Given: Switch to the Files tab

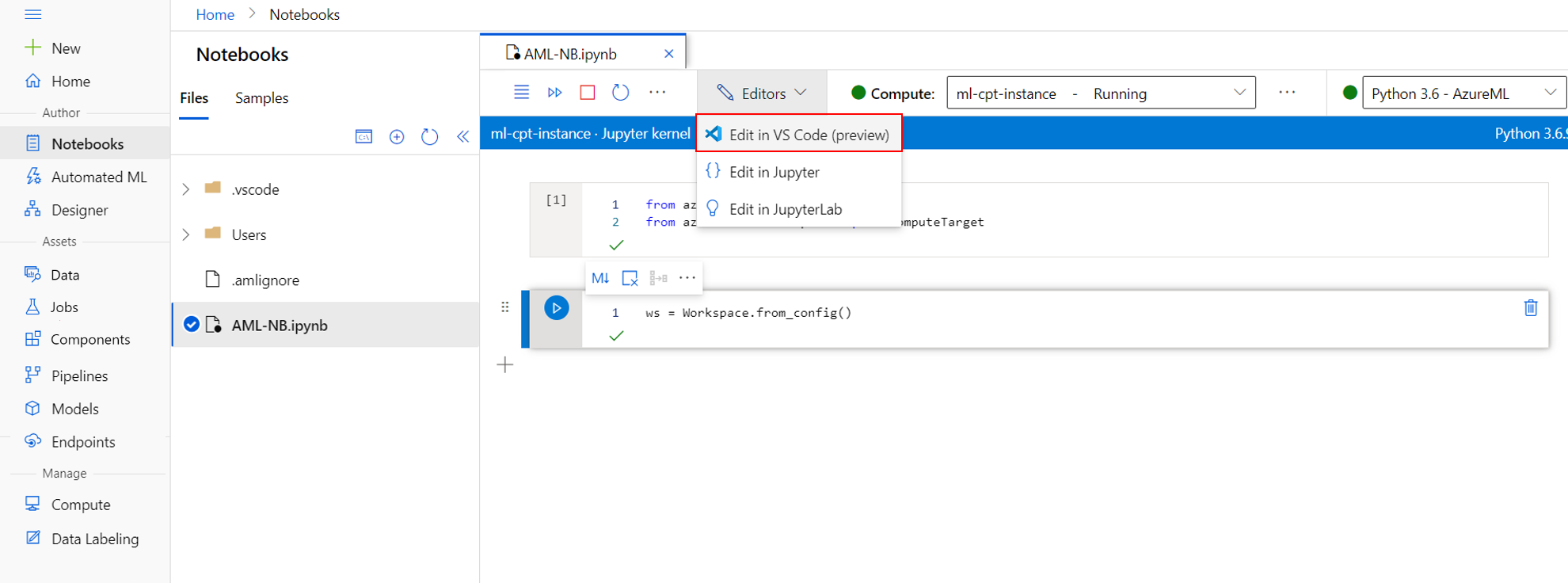Looking at the screenshot, I should [x=194, y=98].
